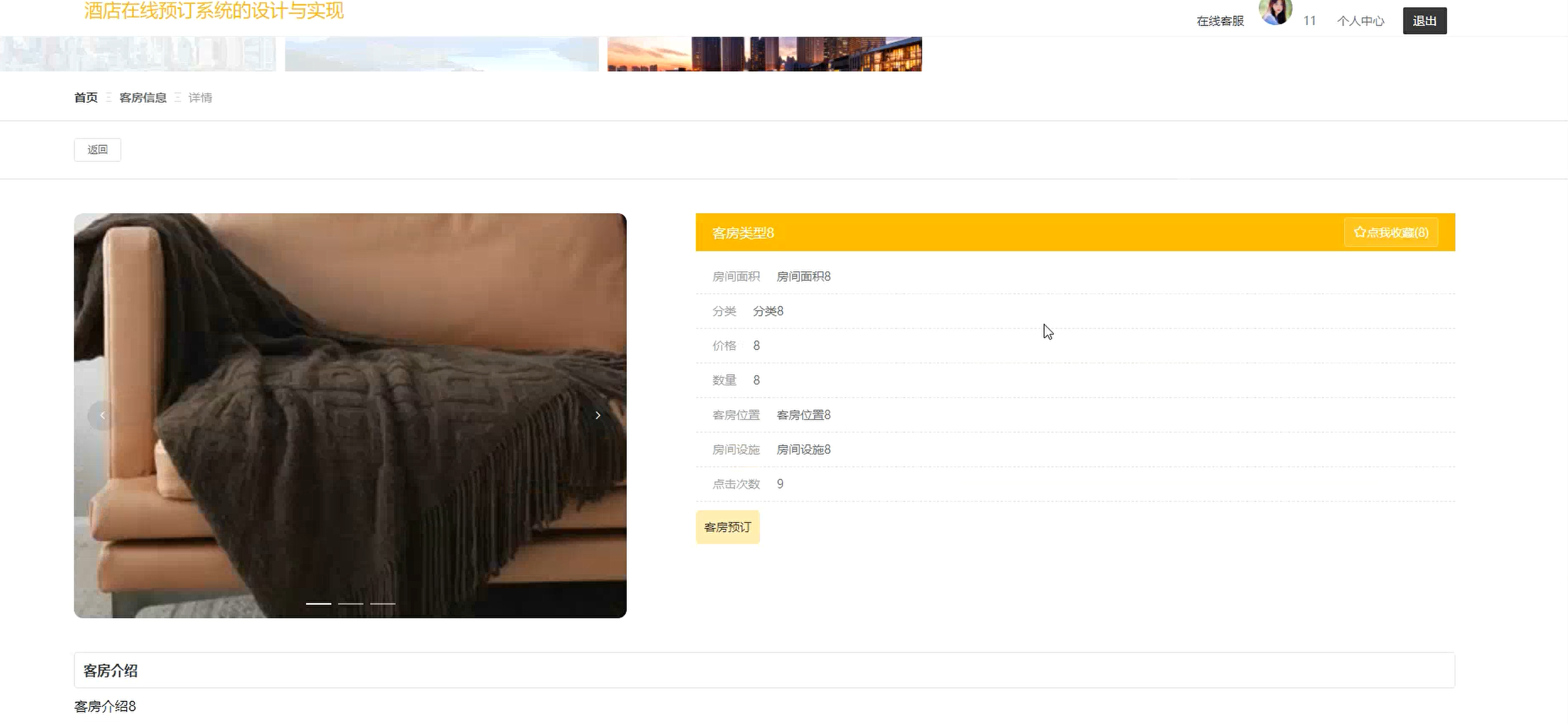Click the 数量 label
This screenshot has height=724, width=1568.
[x=724, y=381]
